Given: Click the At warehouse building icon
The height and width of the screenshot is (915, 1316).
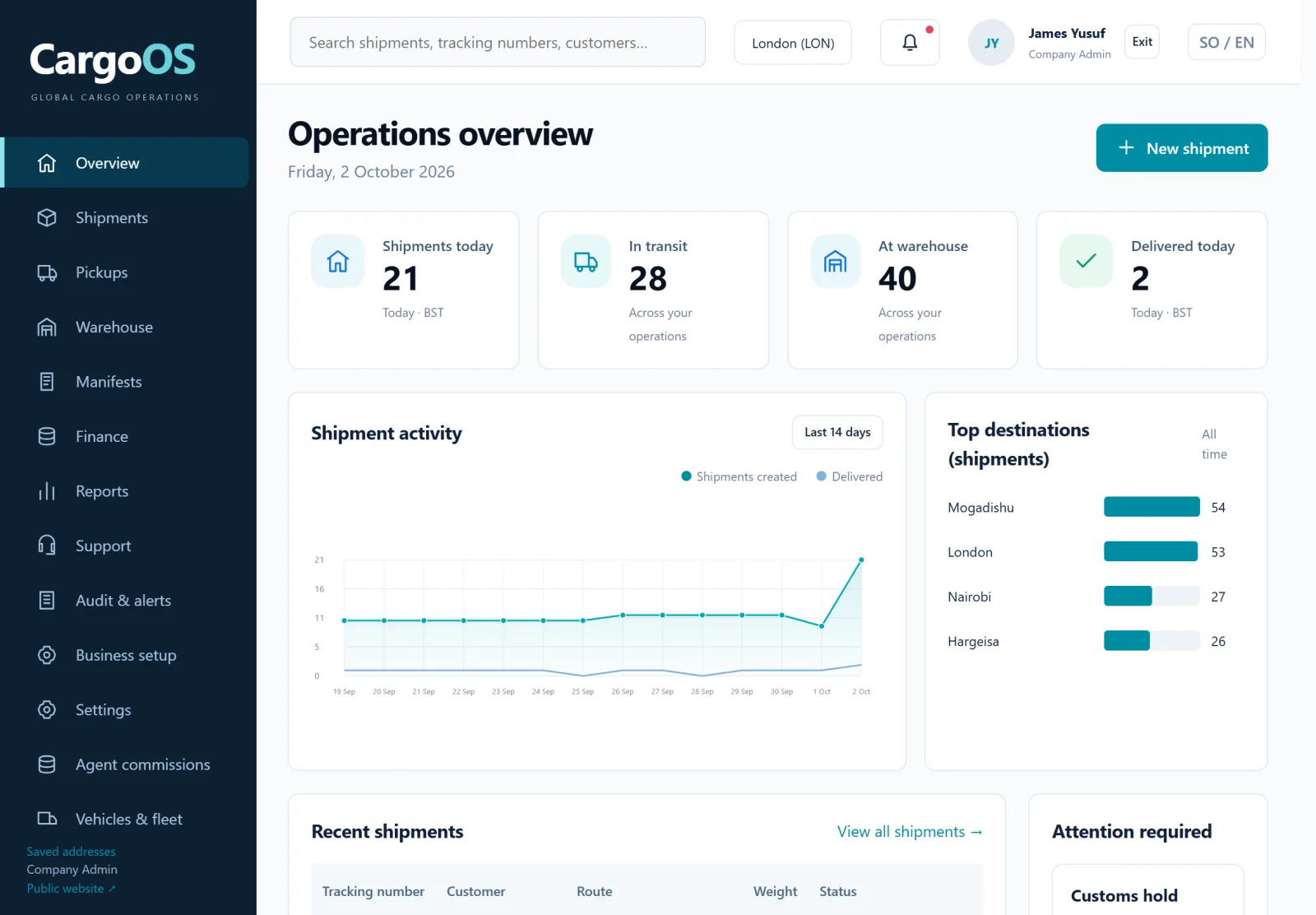Looking at the screenshot, I should click(835, 262).
